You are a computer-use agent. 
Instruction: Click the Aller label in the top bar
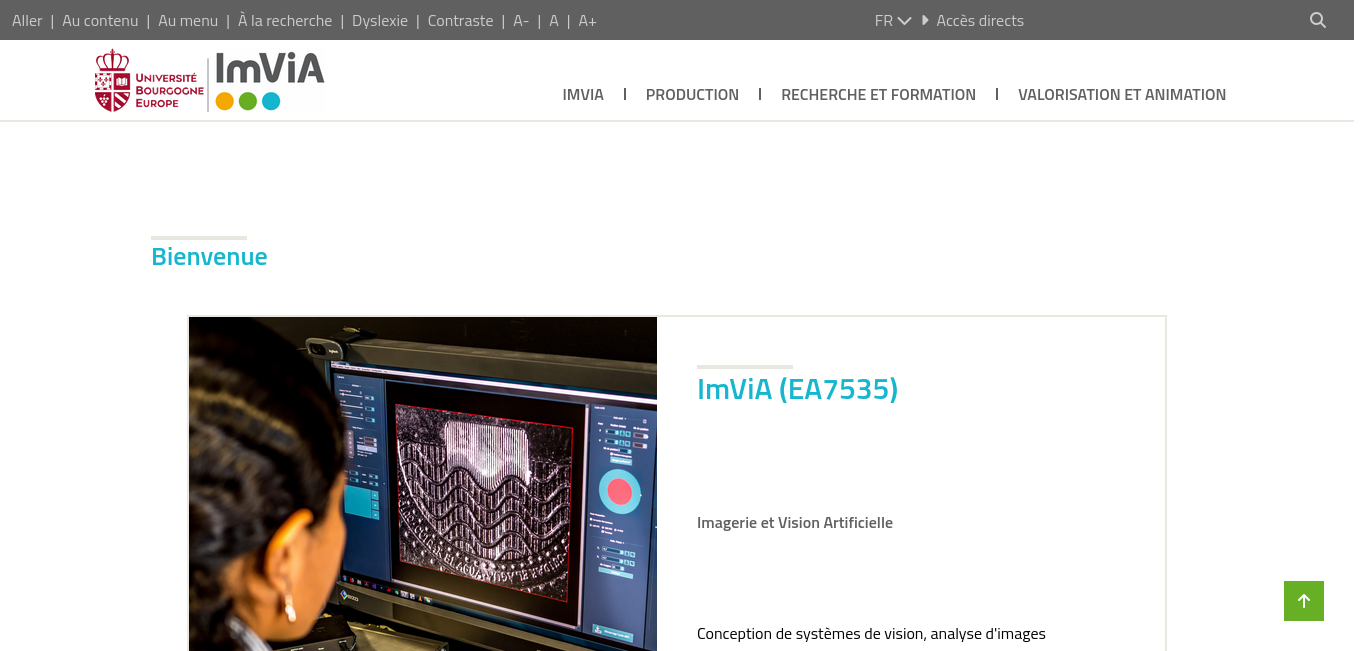tap(27, 20)
